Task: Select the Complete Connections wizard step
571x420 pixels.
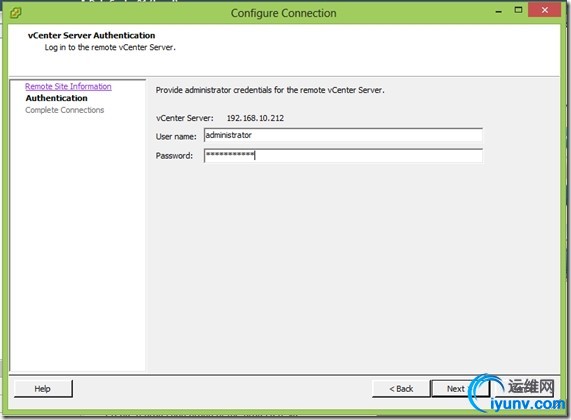Action: [64, 110]
